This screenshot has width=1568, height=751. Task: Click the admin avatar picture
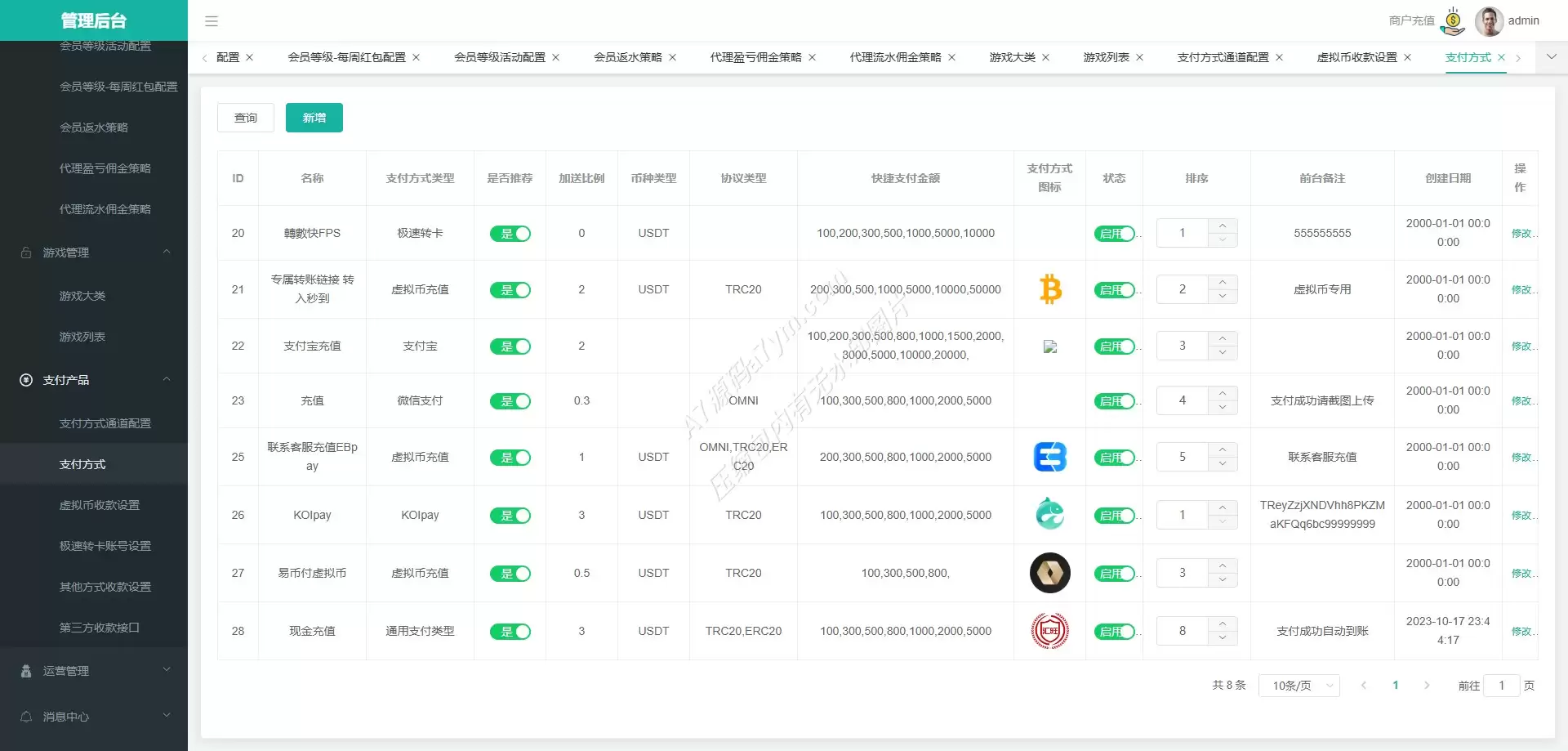click(1489, 21)
